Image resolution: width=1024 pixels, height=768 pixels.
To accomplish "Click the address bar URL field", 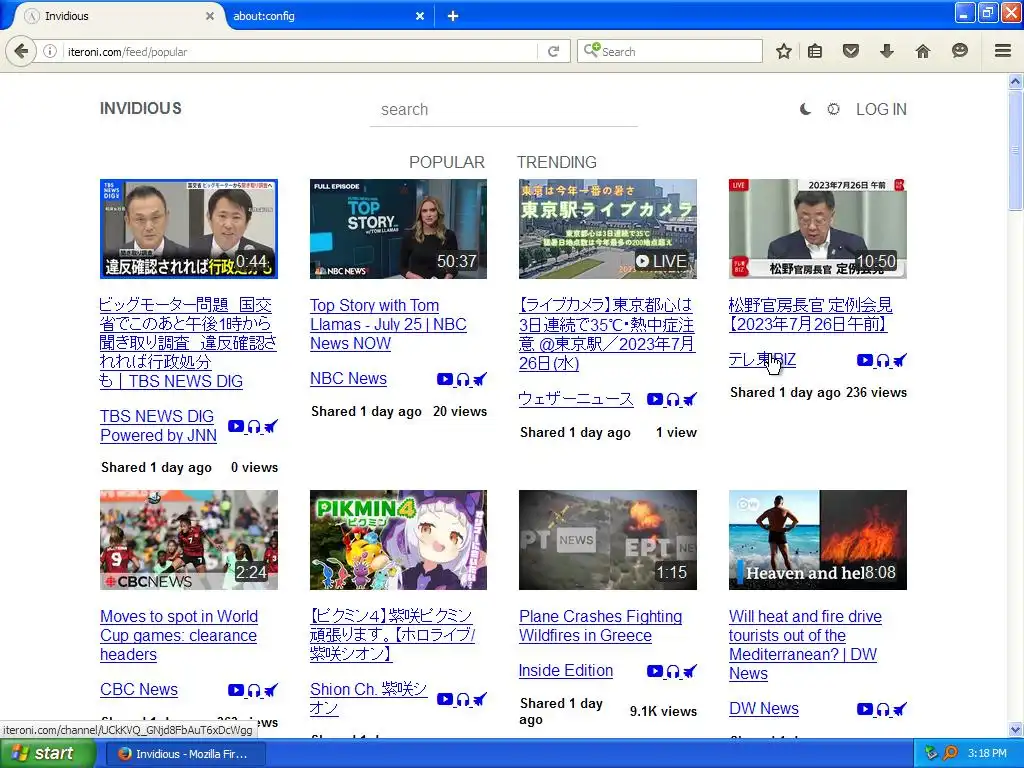I will (300, 51).
